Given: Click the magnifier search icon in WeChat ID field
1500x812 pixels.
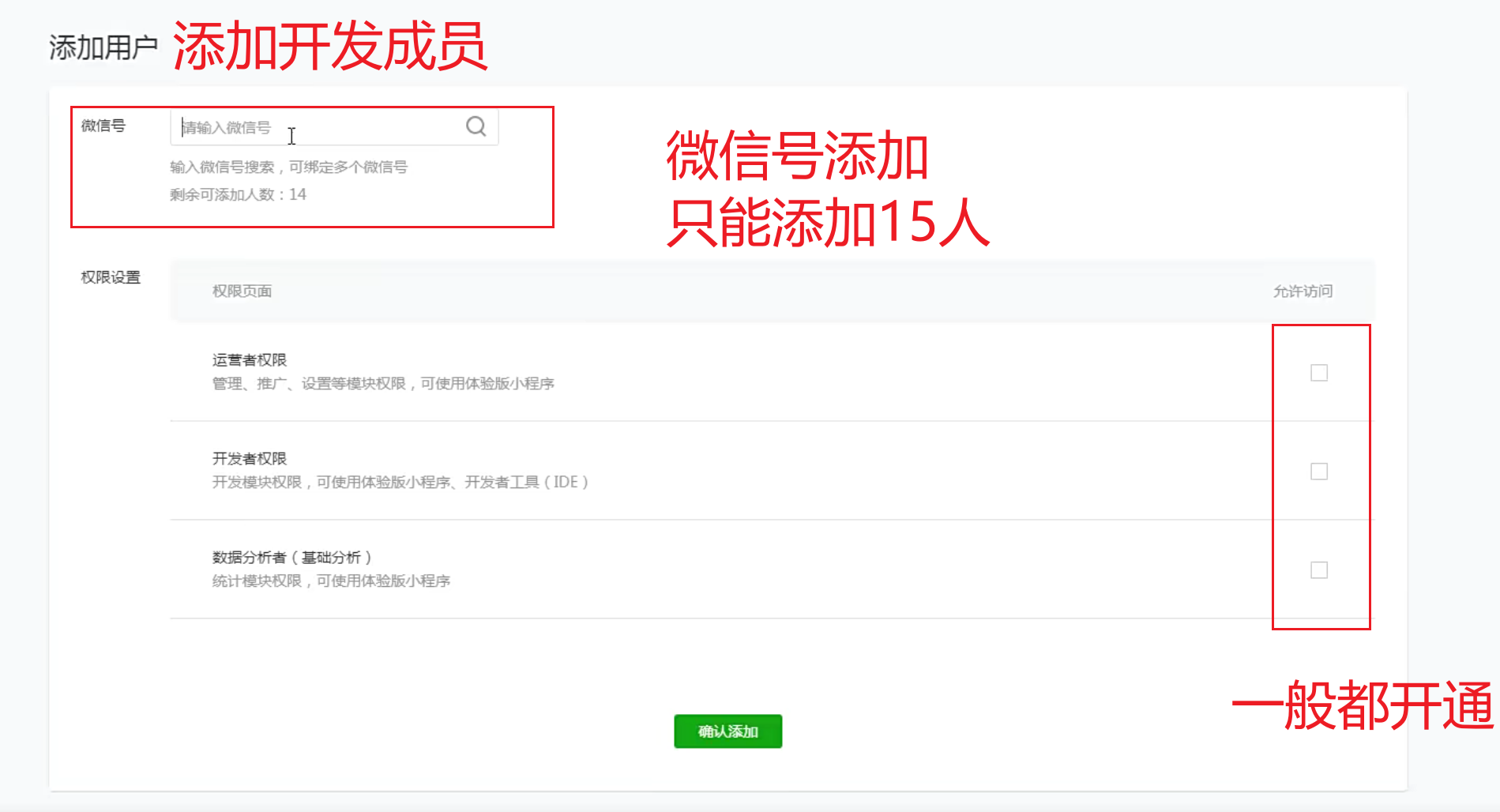Looking at the screenshot, I should coord(476,126).
